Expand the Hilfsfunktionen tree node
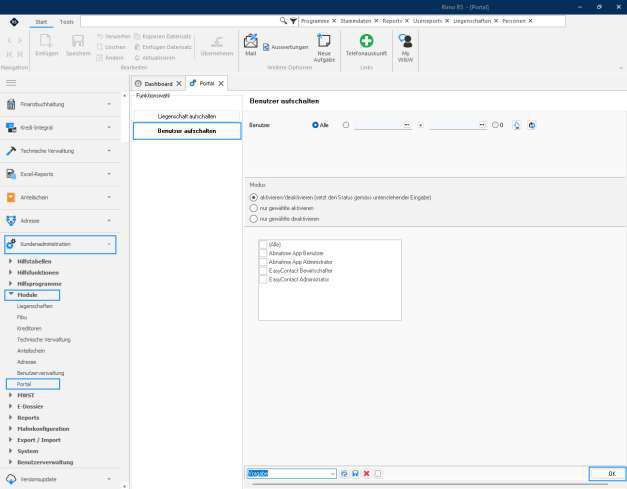The height and width of the screenshot is (489, 627). [x=10, y=272]
